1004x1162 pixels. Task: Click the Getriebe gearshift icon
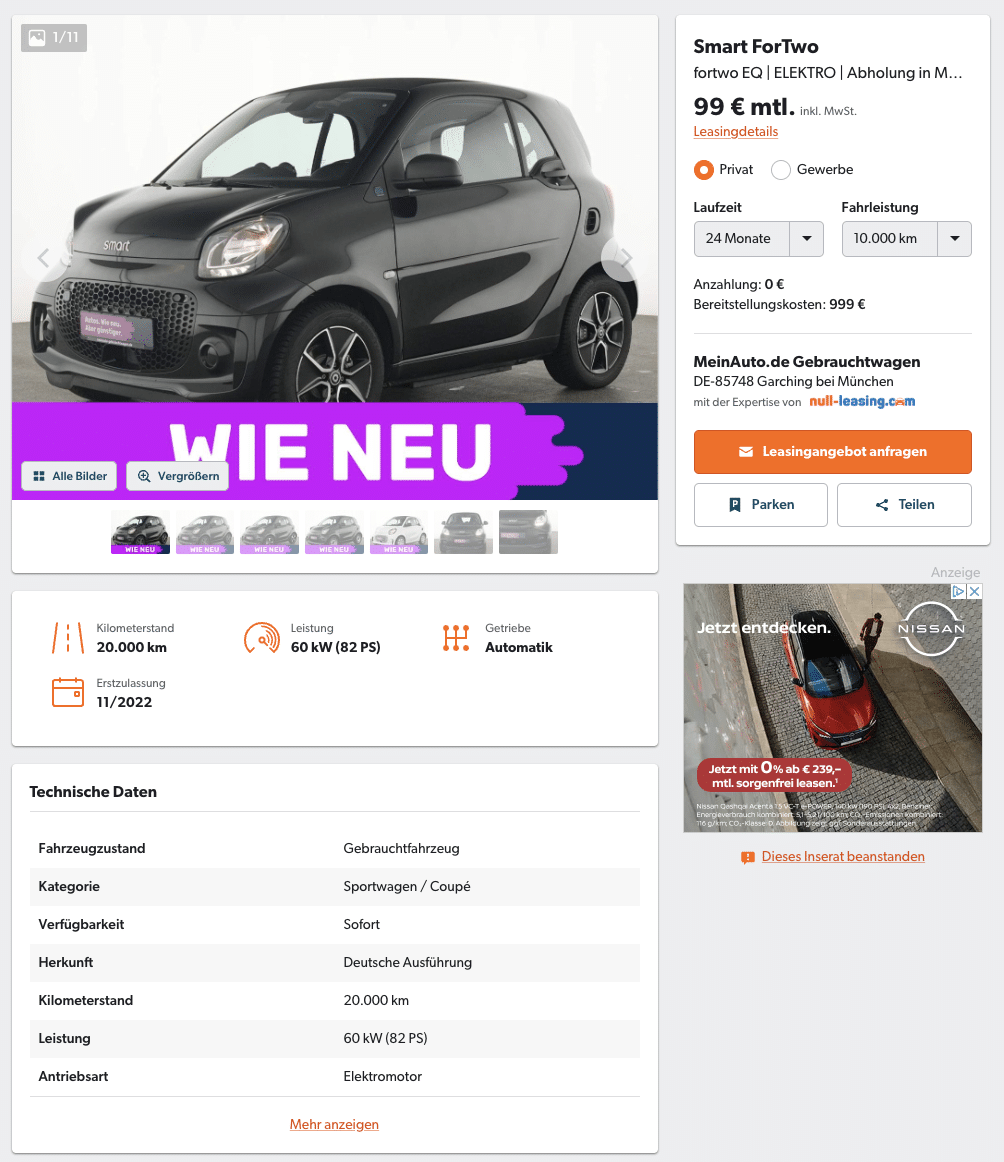pyautogui.click(x=456, y=638)
